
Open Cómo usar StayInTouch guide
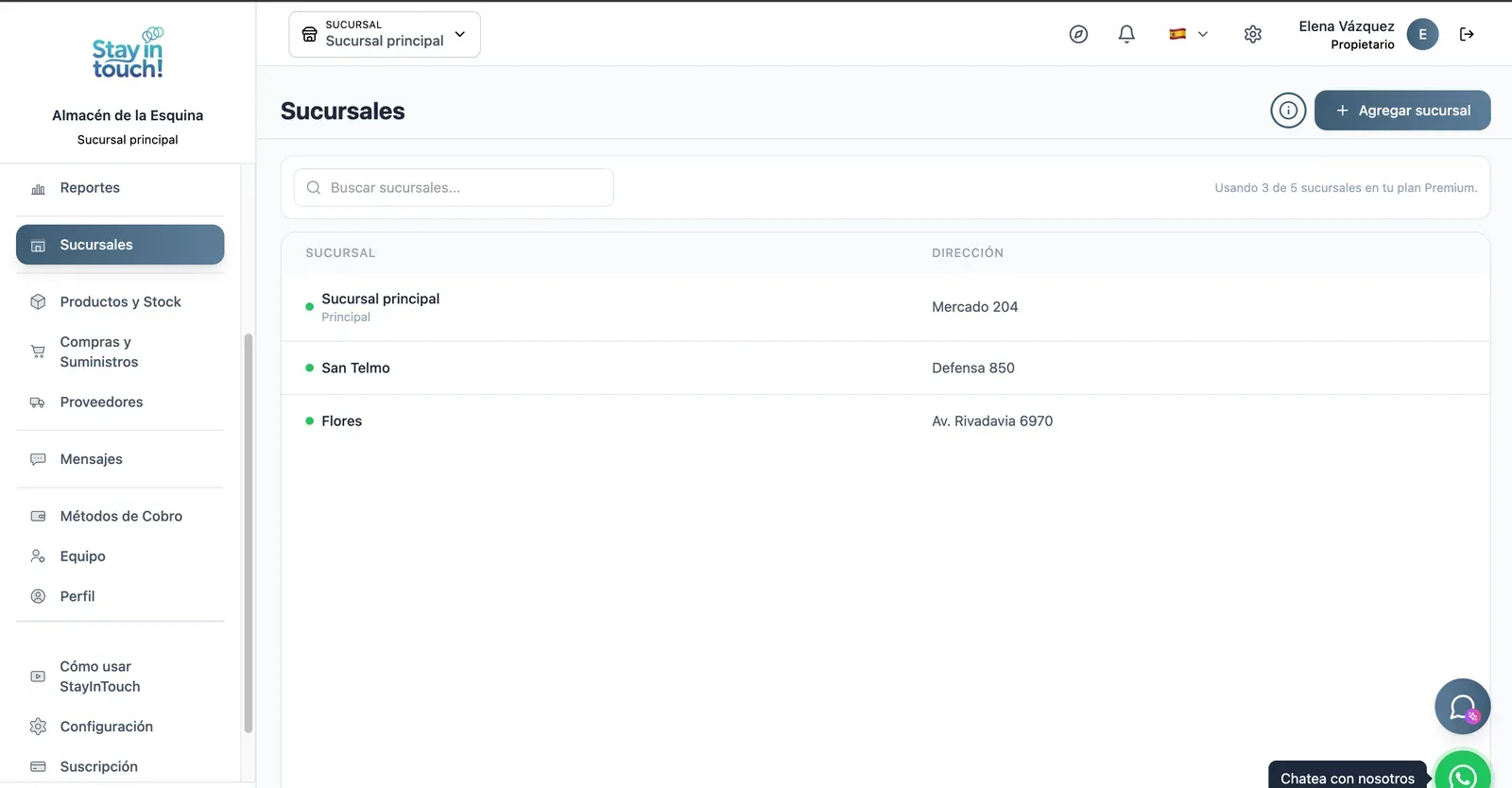tap(120, 677)
